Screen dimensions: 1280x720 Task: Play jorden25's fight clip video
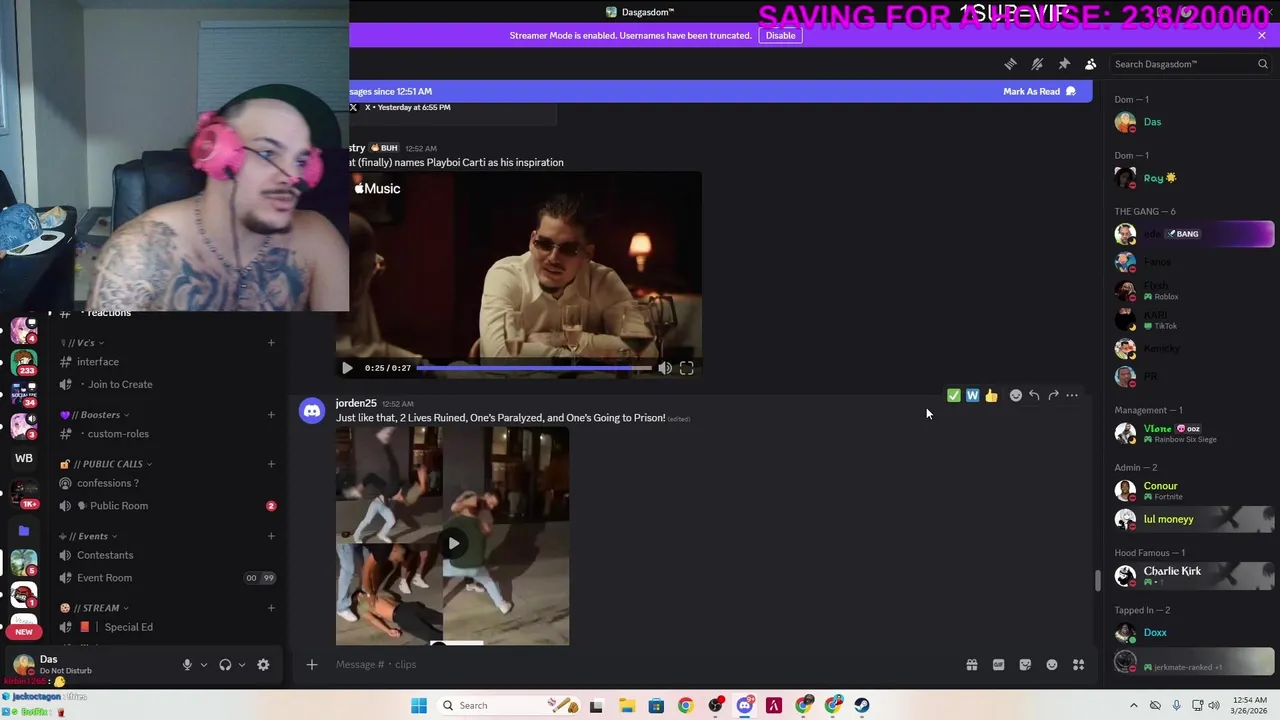pos(453,543)
